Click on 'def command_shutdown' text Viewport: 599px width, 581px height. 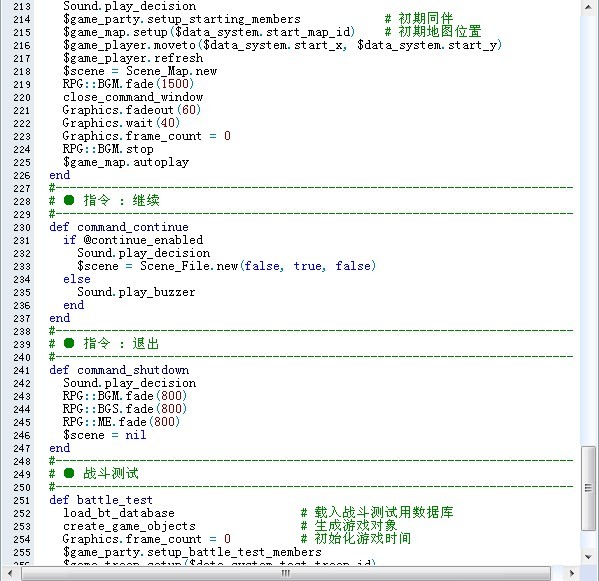tap(119, 370)
